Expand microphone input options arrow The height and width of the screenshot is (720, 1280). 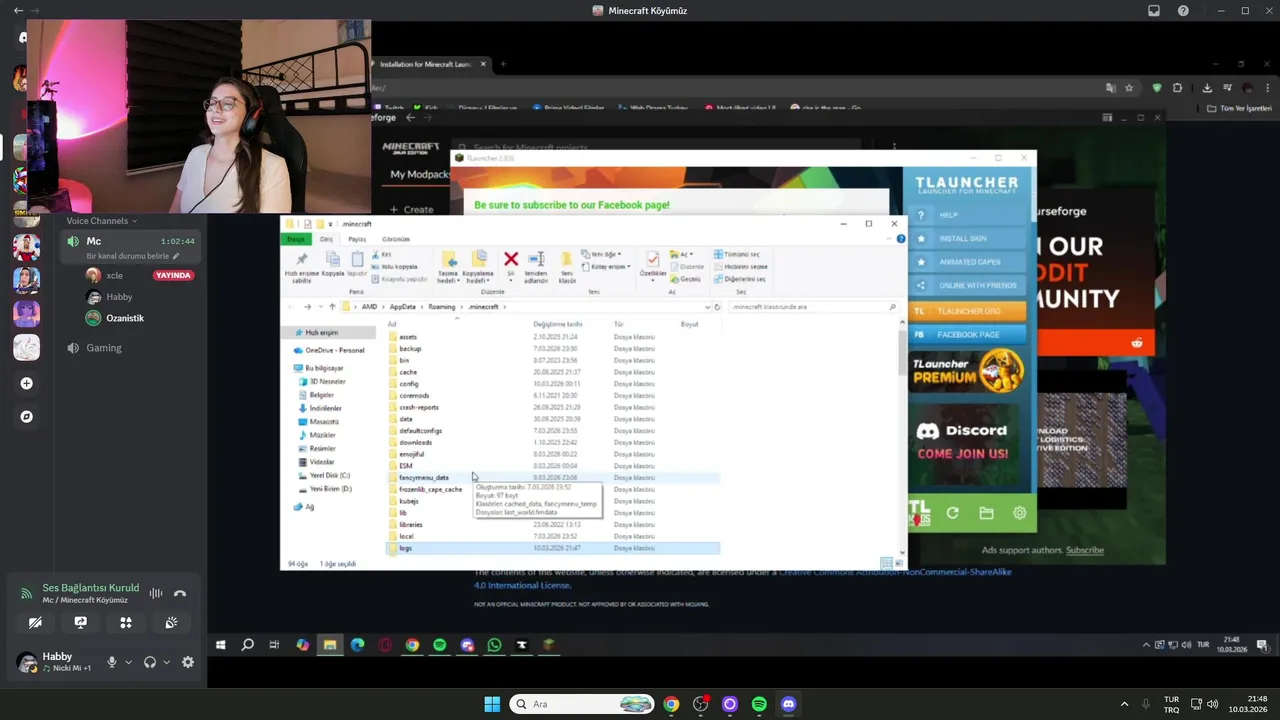pyautogui.click(x=128, y=662)
